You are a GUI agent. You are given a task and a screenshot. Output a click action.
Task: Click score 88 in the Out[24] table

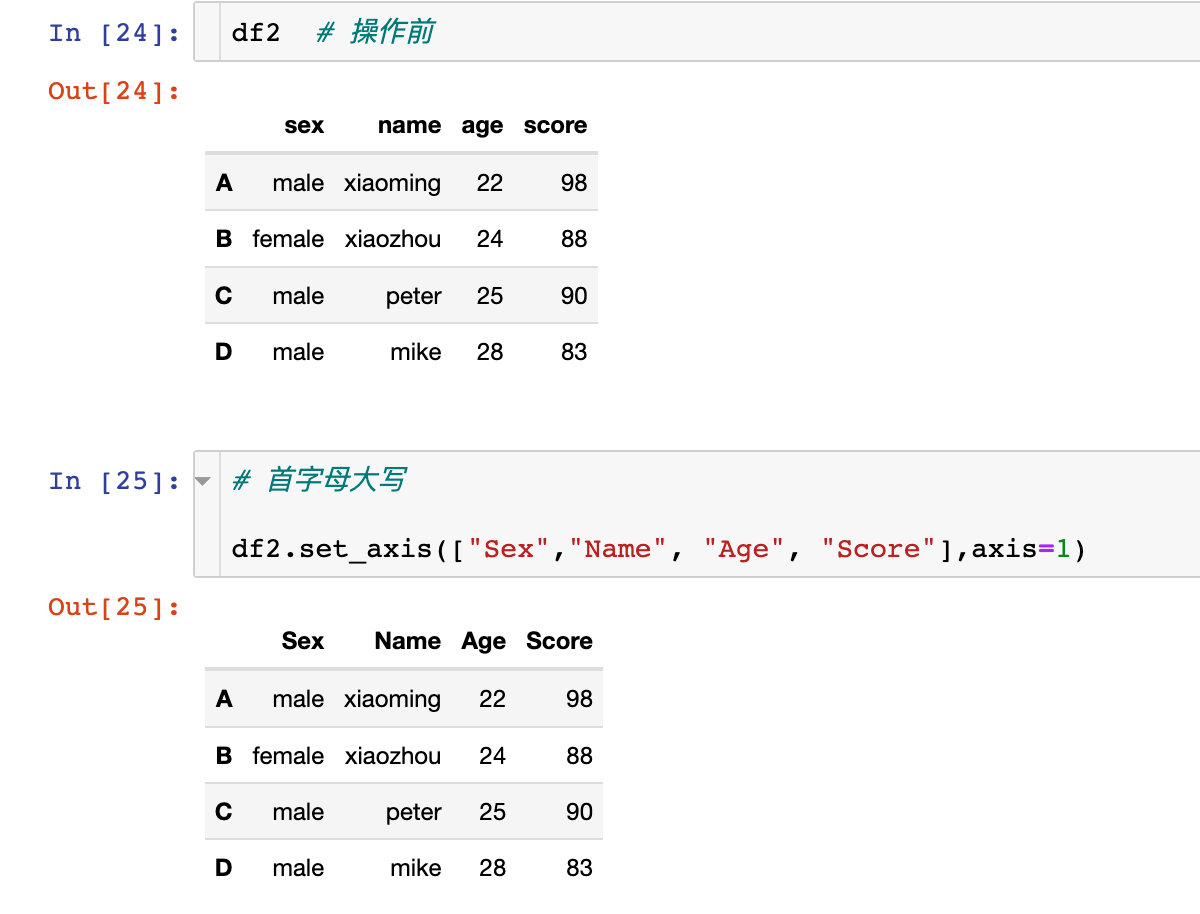[574, 239]
